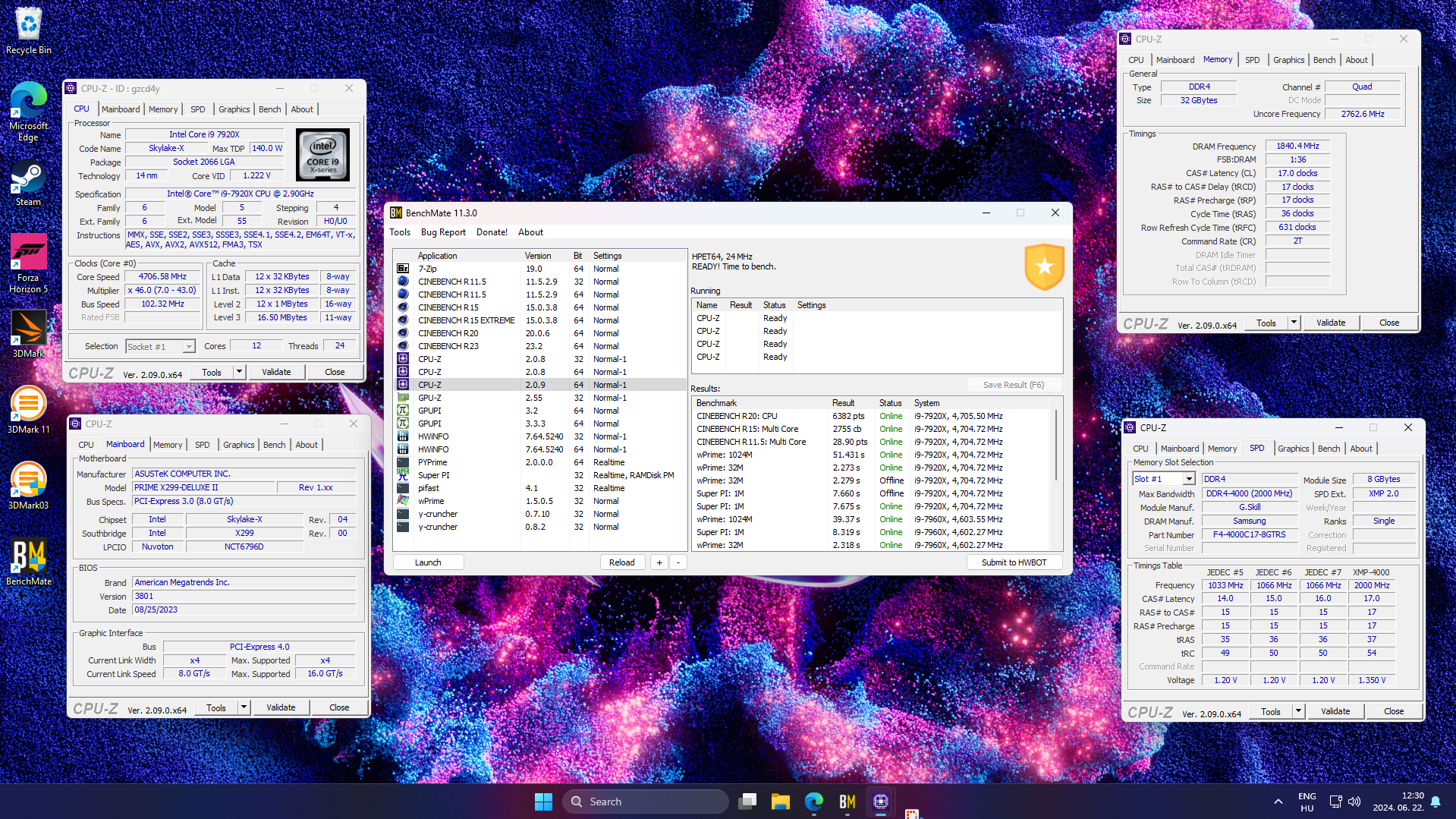Open the 3DMark desktop shortcut
The image size is (1456, 819).
tap(29, 334)
